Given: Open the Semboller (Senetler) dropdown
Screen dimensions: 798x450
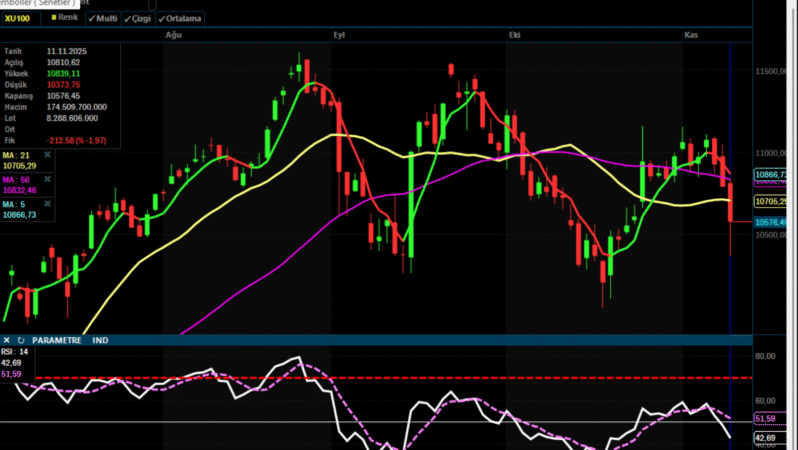Looking at the screenshot, I should (38, 3).
